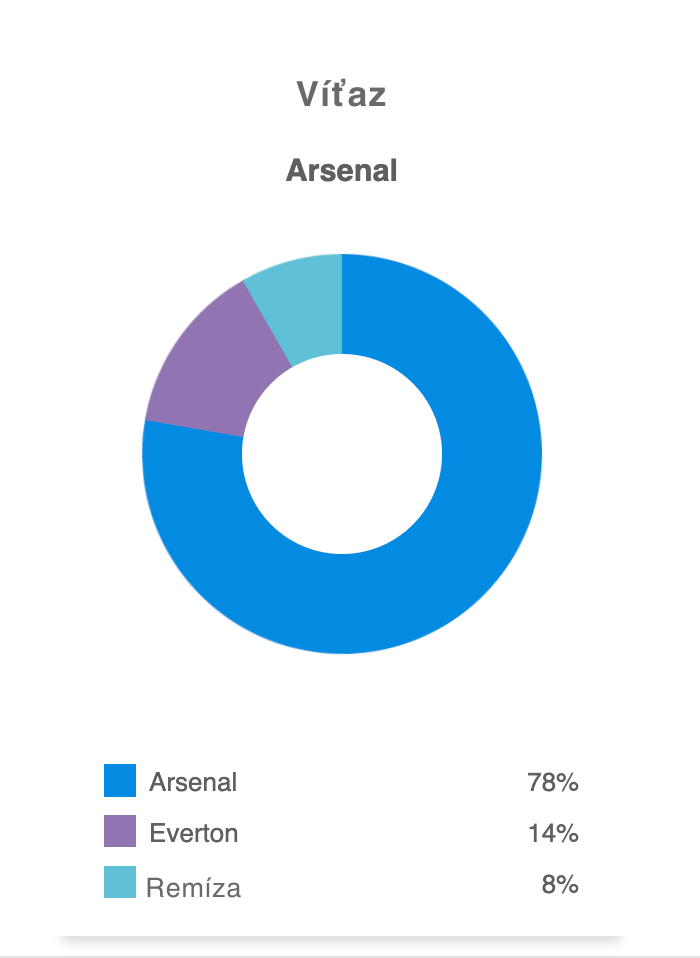Click the white center of the donut chart

coord(342,454)
